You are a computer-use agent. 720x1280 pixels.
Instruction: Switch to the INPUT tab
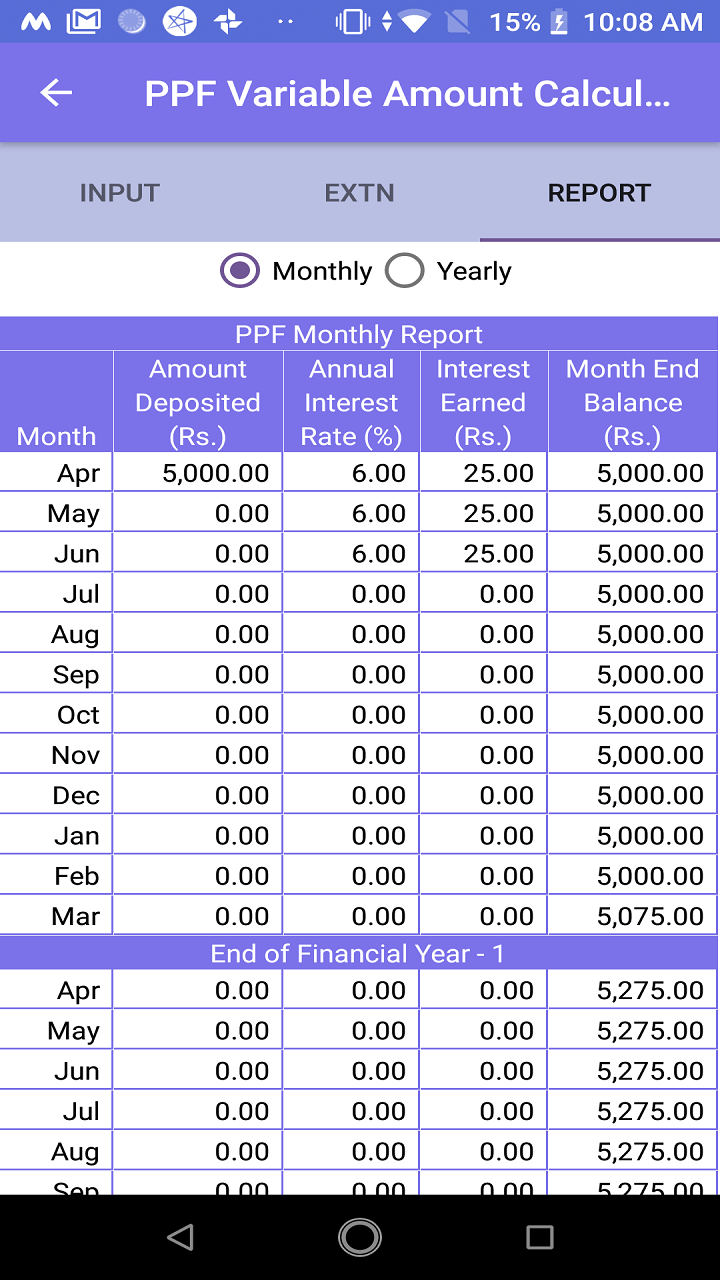[x=120, y=192]
